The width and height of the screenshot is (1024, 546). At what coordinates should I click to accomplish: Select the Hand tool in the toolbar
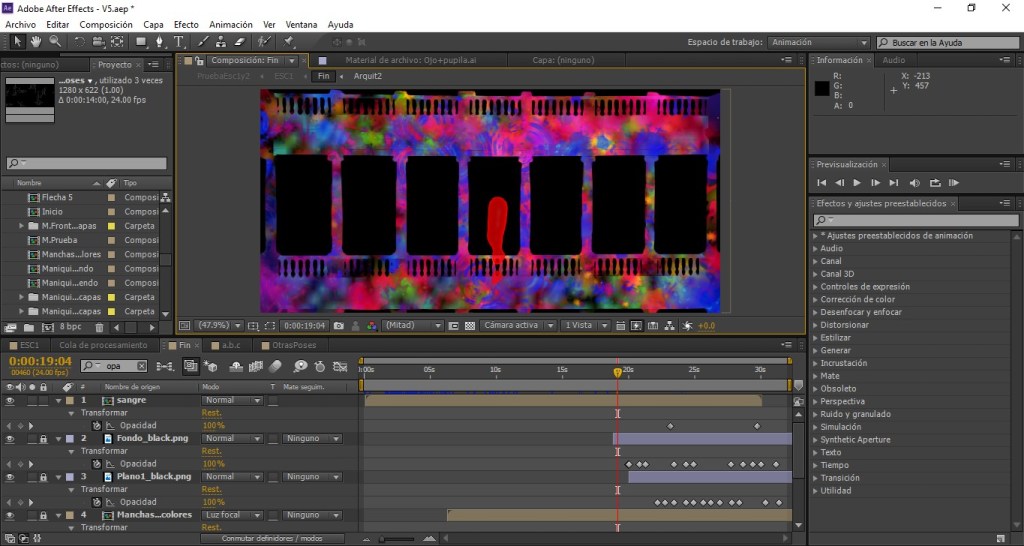(35, 42)
